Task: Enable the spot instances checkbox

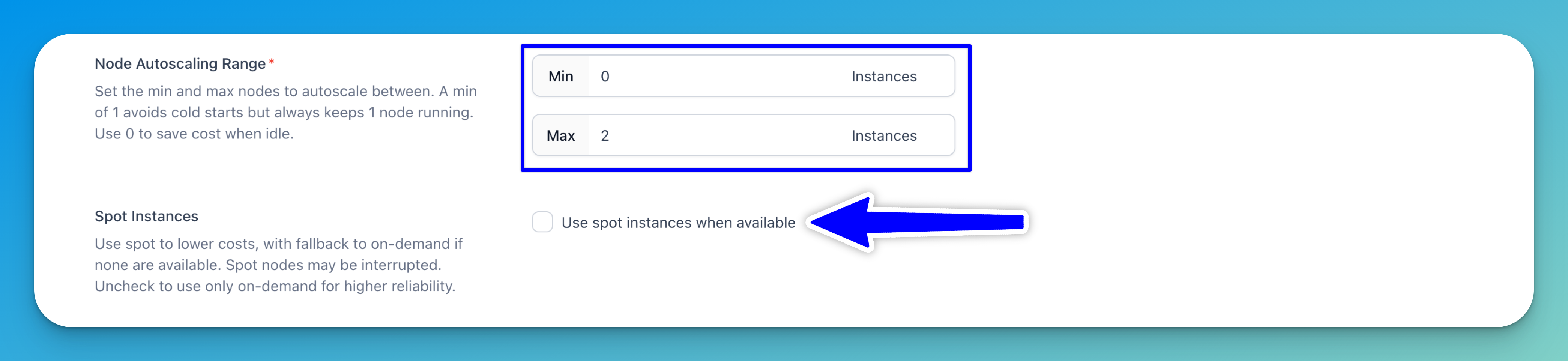Action: coord(542,222)
